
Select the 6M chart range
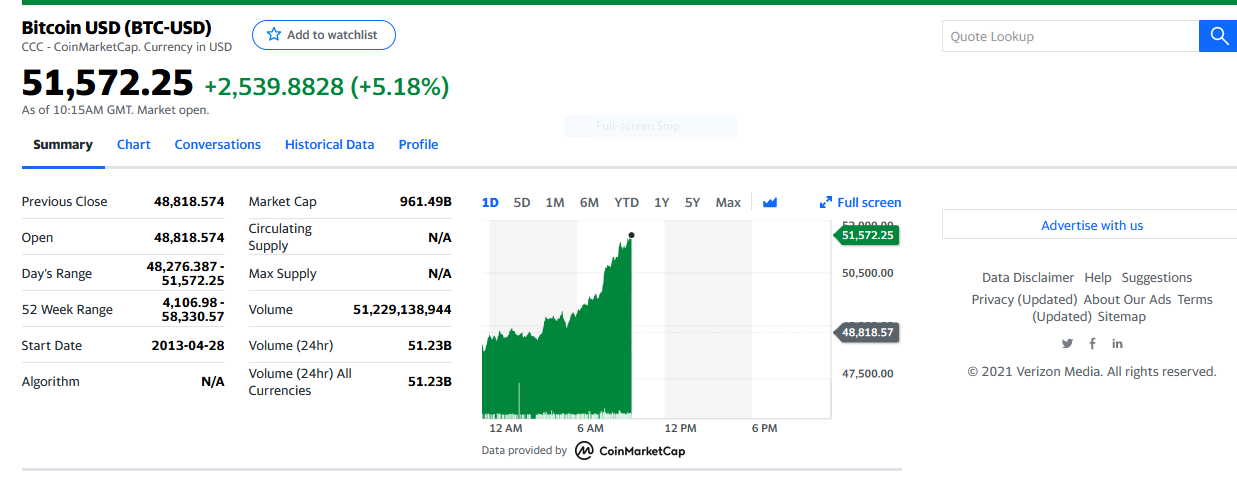589,202
